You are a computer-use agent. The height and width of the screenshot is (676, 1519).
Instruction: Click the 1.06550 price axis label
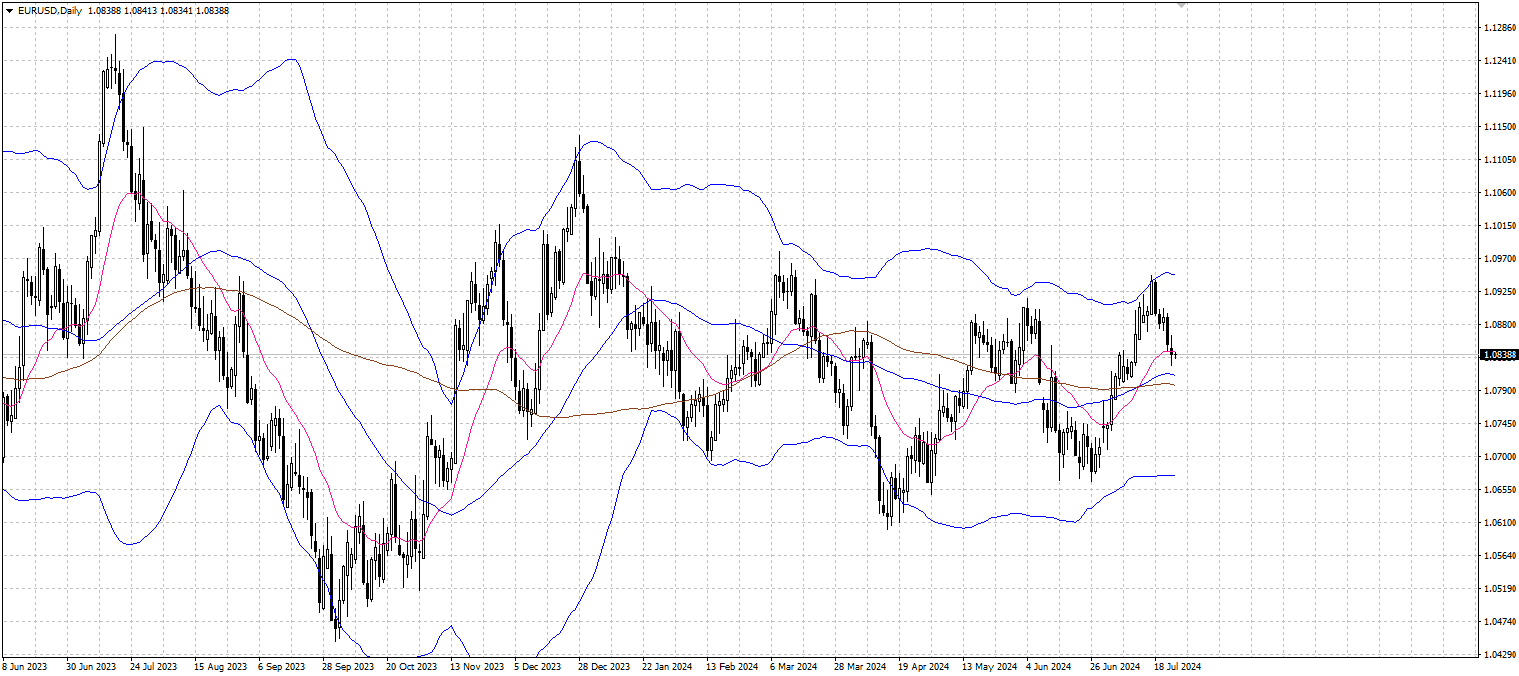point(1500,490)
